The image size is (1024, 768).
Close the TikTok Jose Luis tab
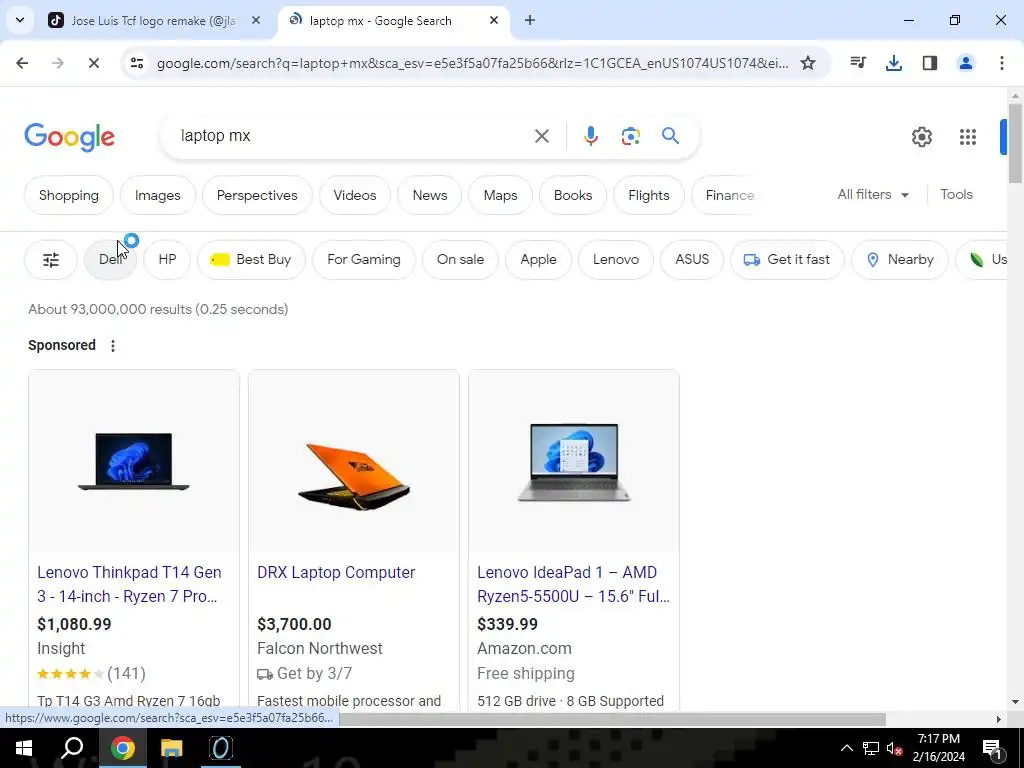coord(256,20)
